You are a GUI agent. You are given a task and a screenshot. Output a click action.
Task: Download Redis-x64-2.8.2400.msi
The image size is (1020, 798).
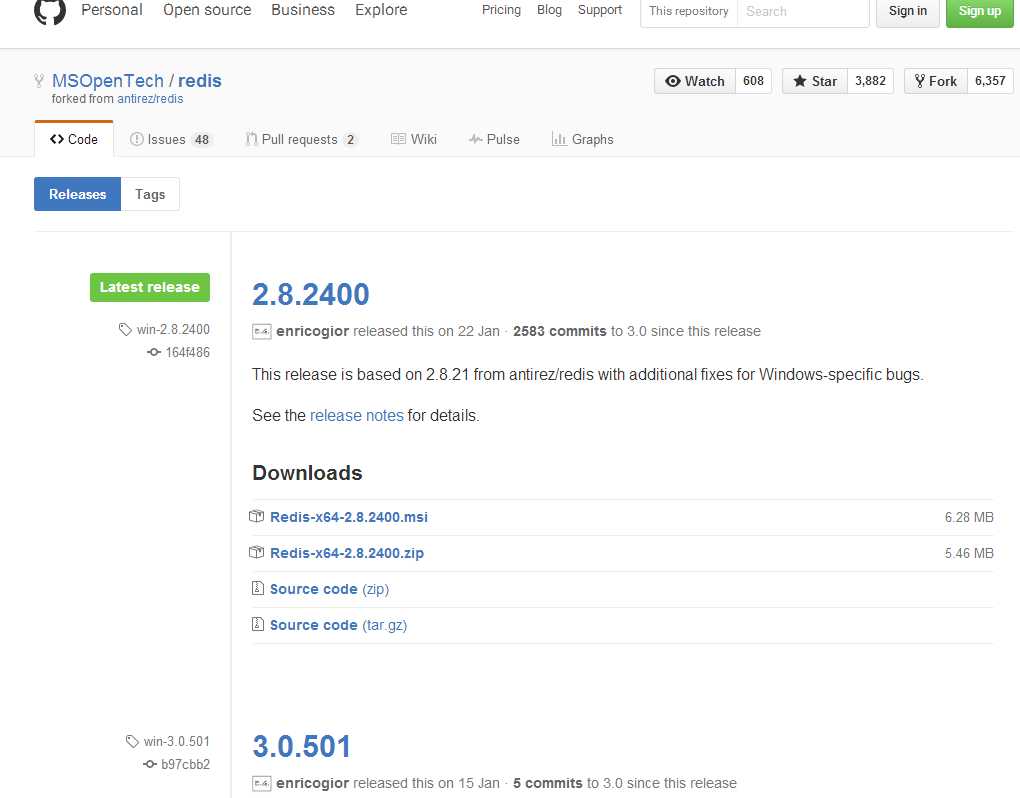[349, 517]
